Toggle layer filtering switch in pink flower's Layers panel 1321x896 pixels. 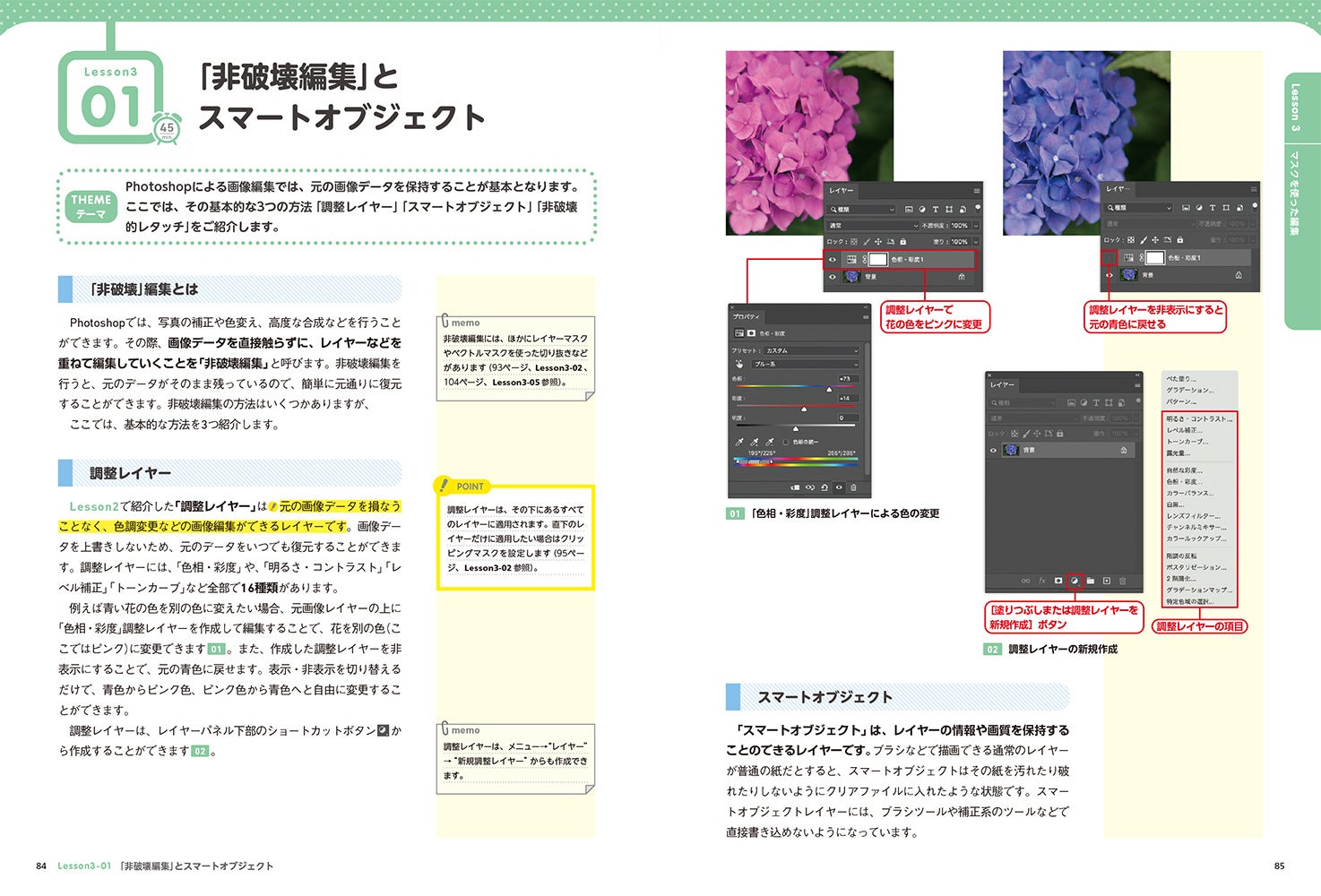[x=977, y=208]
